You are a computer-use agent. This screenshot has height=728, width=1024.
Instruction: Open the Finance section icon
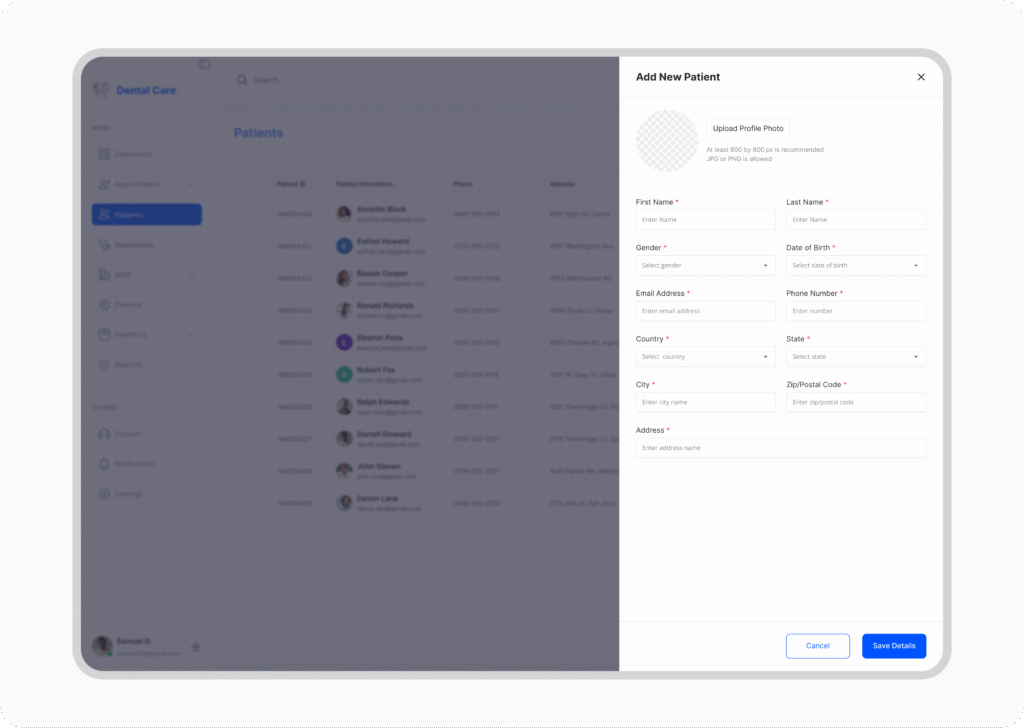click(104, 305)
